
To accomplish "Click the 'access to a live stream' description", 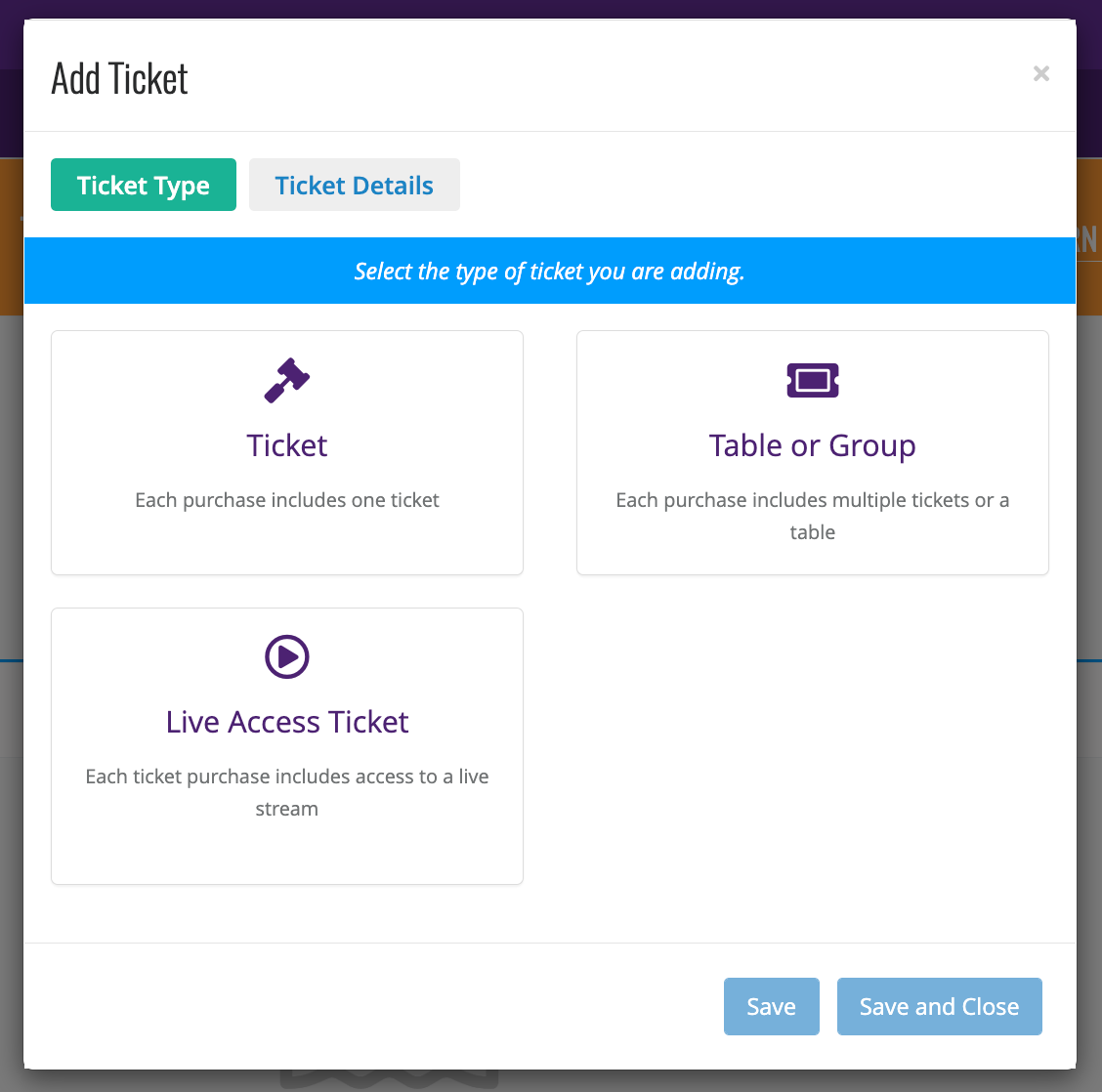I will pos(287,792).
